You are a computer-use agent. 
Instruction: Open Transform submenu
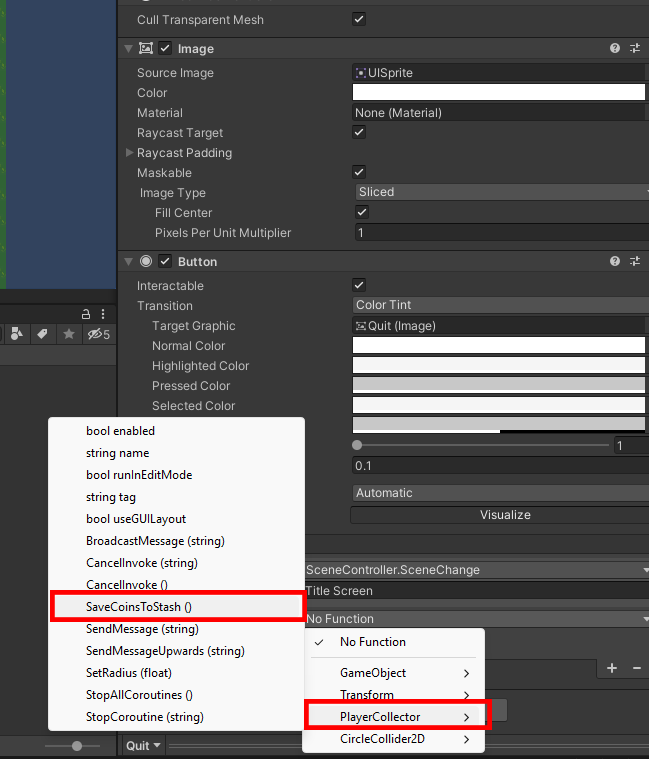[x=393, y=695]
